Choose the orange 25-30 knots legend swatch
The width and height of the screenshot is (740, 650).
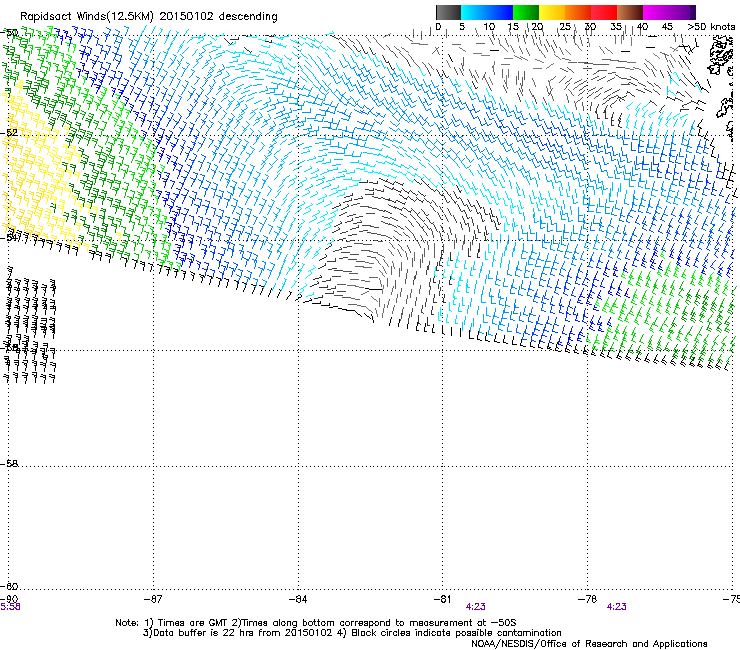pyautogui.click(x=578, y=12)
